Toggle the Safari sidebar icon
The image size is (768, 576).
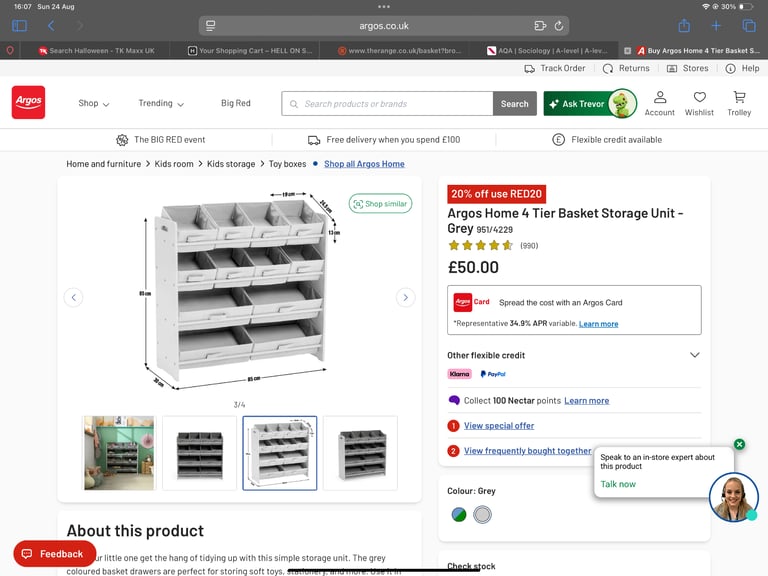(x=19, y=25)
